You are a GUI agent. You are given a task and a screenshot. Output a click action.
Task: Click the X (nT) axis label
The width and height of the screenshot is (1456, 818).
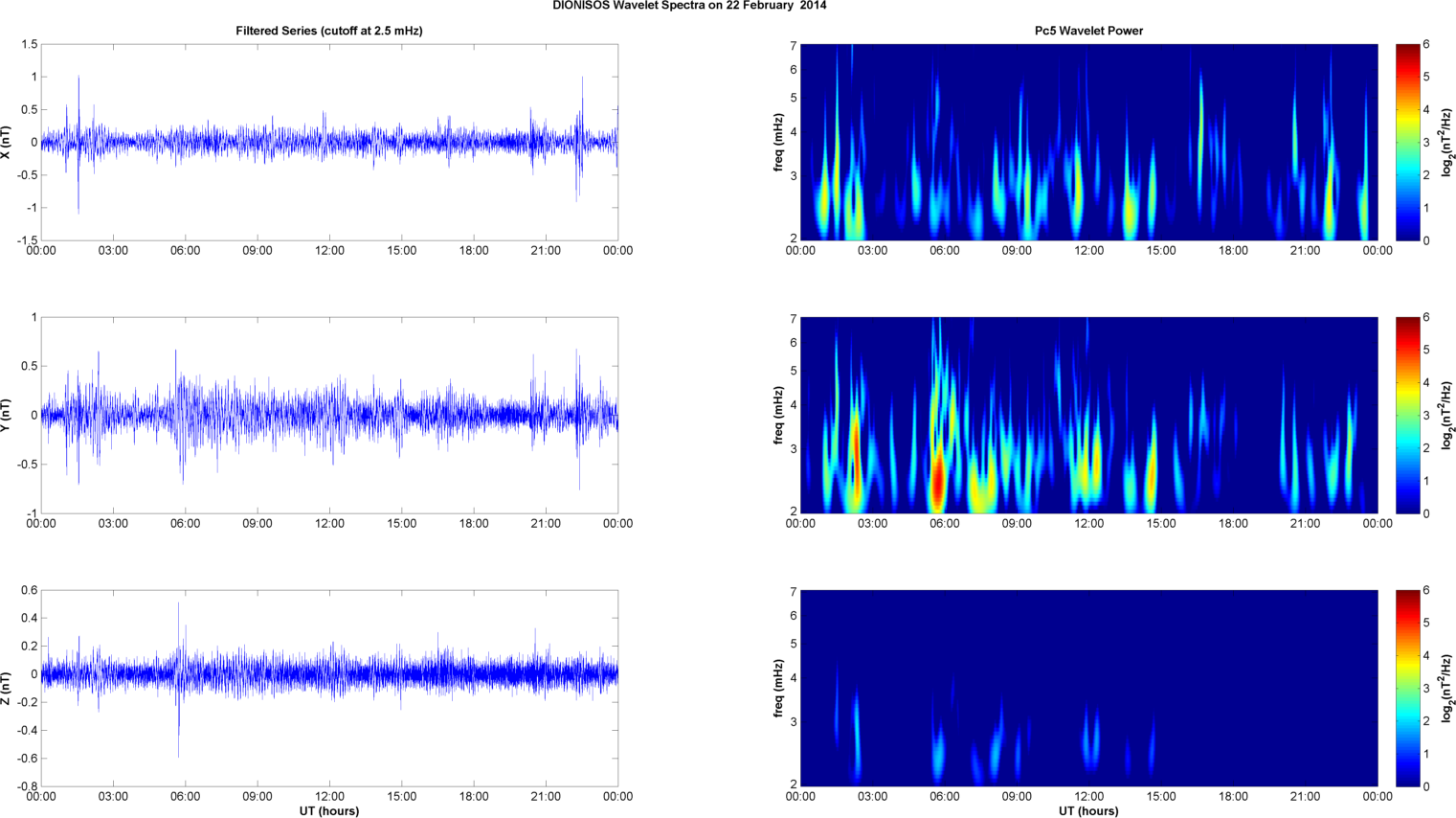pyautogui.click(x=7, y=143)
